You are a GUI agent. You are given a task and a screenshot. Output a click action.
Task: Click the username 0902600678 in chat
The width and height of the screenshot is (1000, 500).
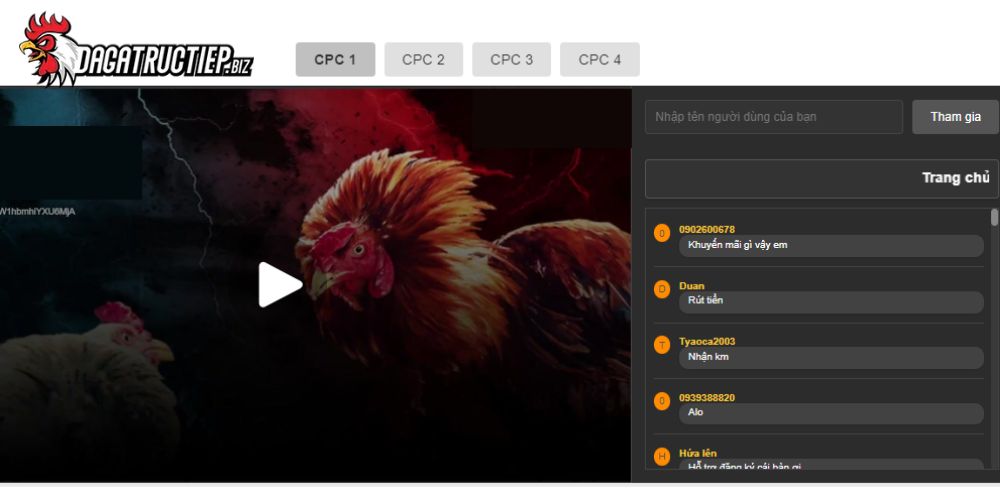coord(706,229)
